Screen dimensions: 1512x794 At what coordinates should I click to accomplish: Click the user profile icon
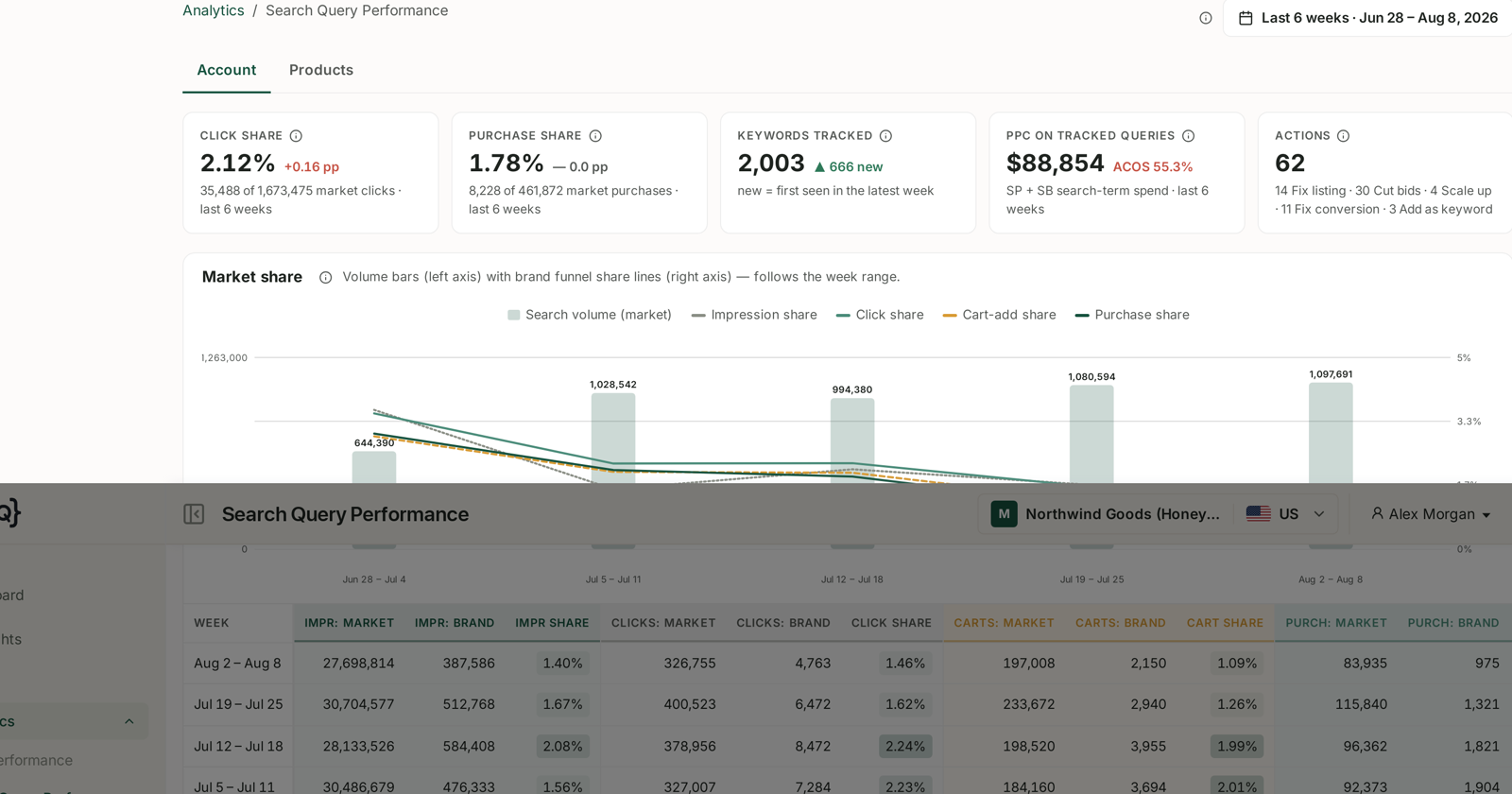coord(1377,513)
